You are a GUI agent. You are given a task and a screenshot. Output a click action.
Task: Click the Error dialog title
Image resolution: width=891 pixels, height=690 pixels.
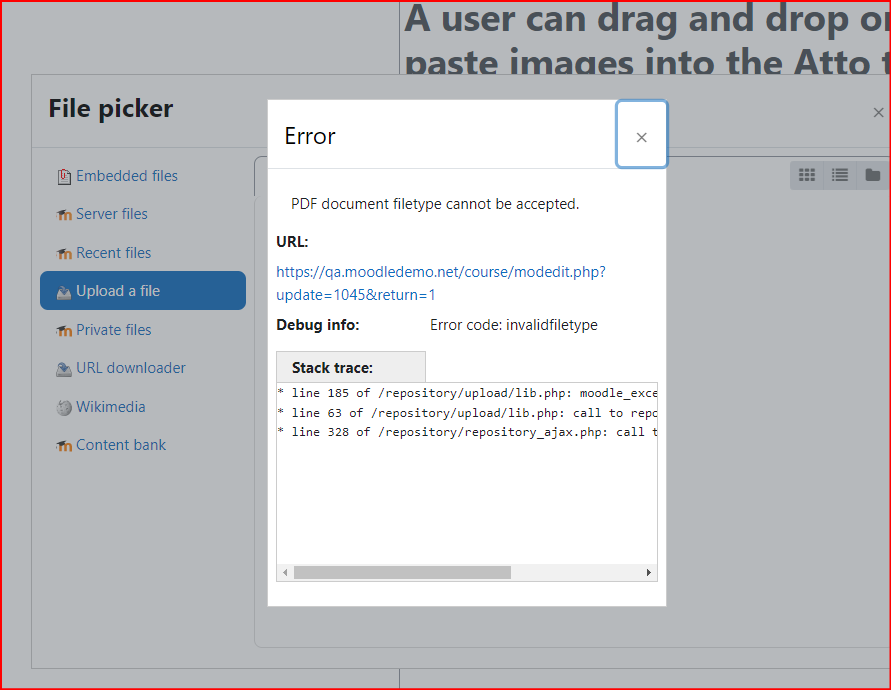pyautogui.click(x=310, y=136)
